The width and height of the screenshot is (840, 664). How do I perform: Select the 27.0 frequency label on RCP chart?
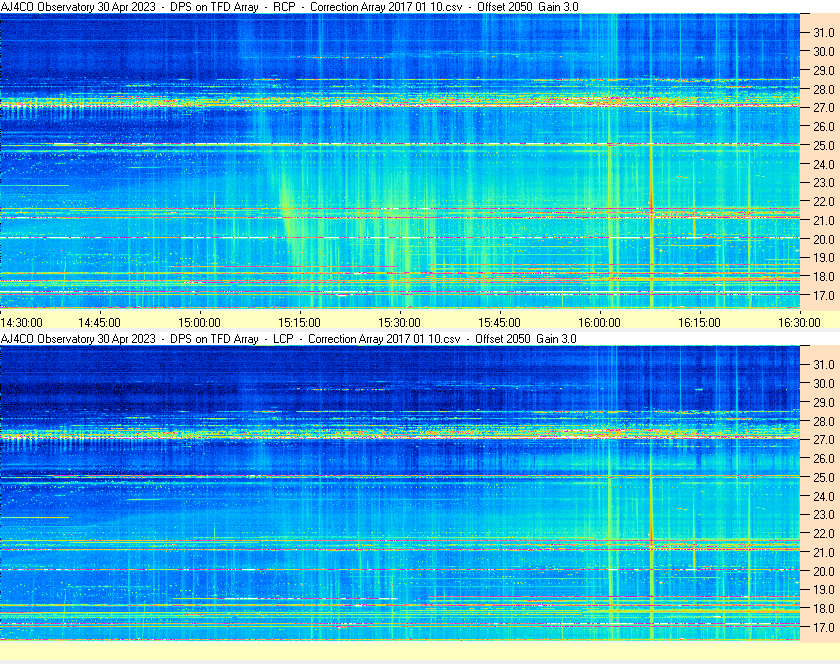(x=824, y=108)
